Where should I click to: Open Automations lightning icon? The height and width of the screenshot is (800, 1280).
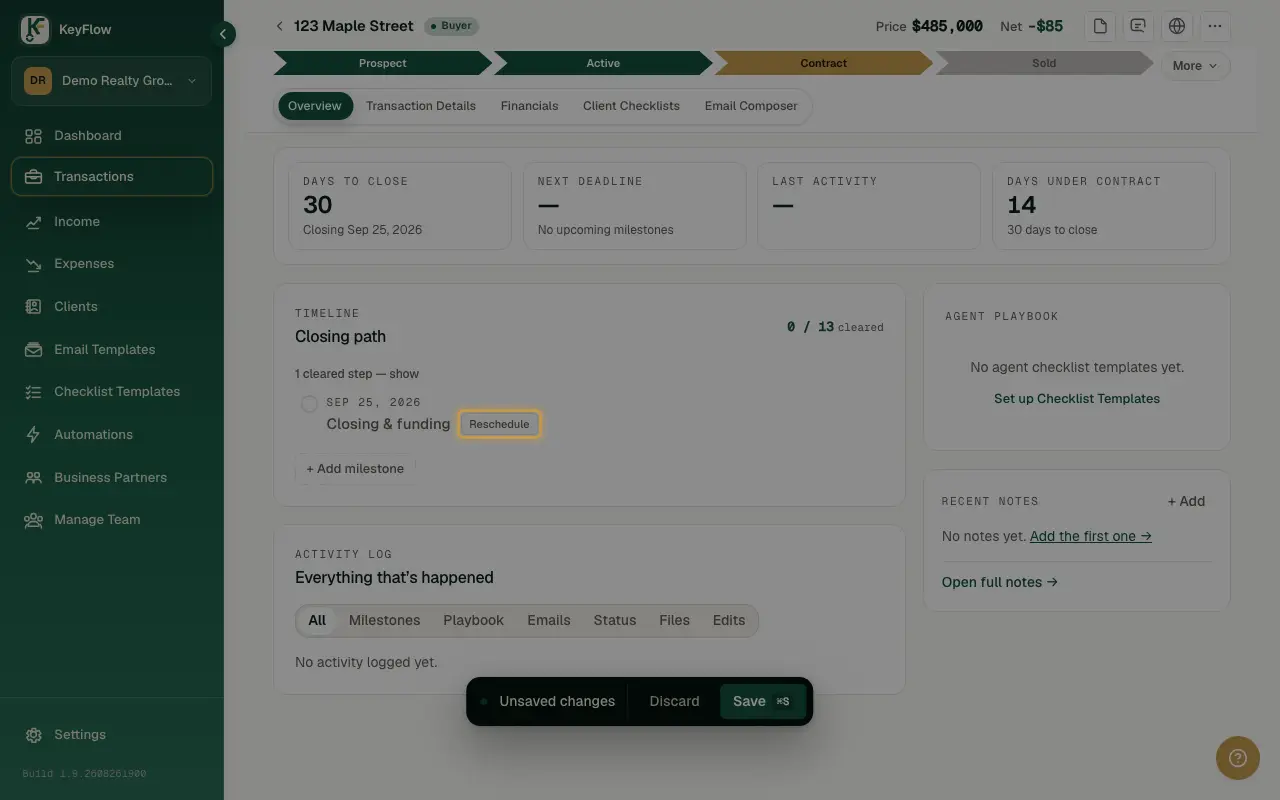point(33,435)
